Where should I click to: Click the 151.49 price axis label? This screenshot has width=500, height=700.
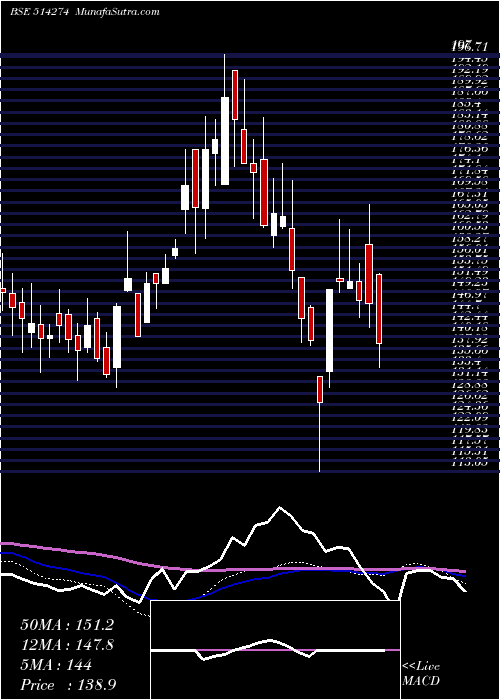tap(469, 272)
